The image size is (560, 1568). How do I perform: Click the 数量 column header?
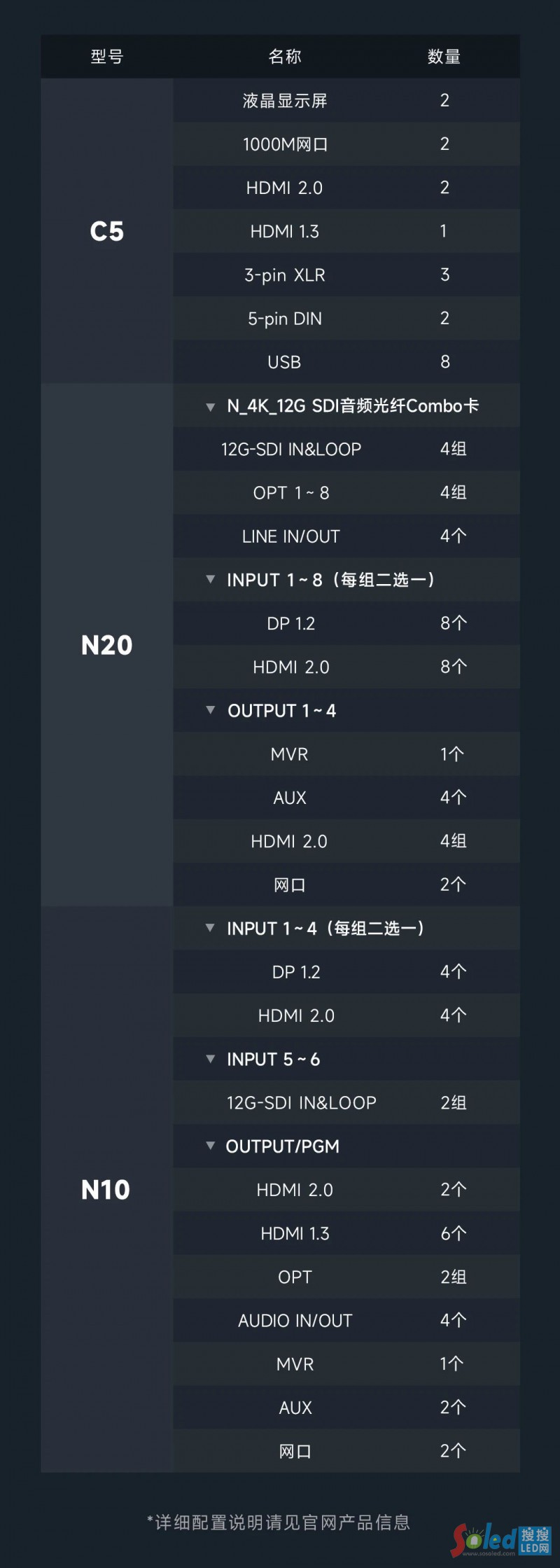point(444,57)
